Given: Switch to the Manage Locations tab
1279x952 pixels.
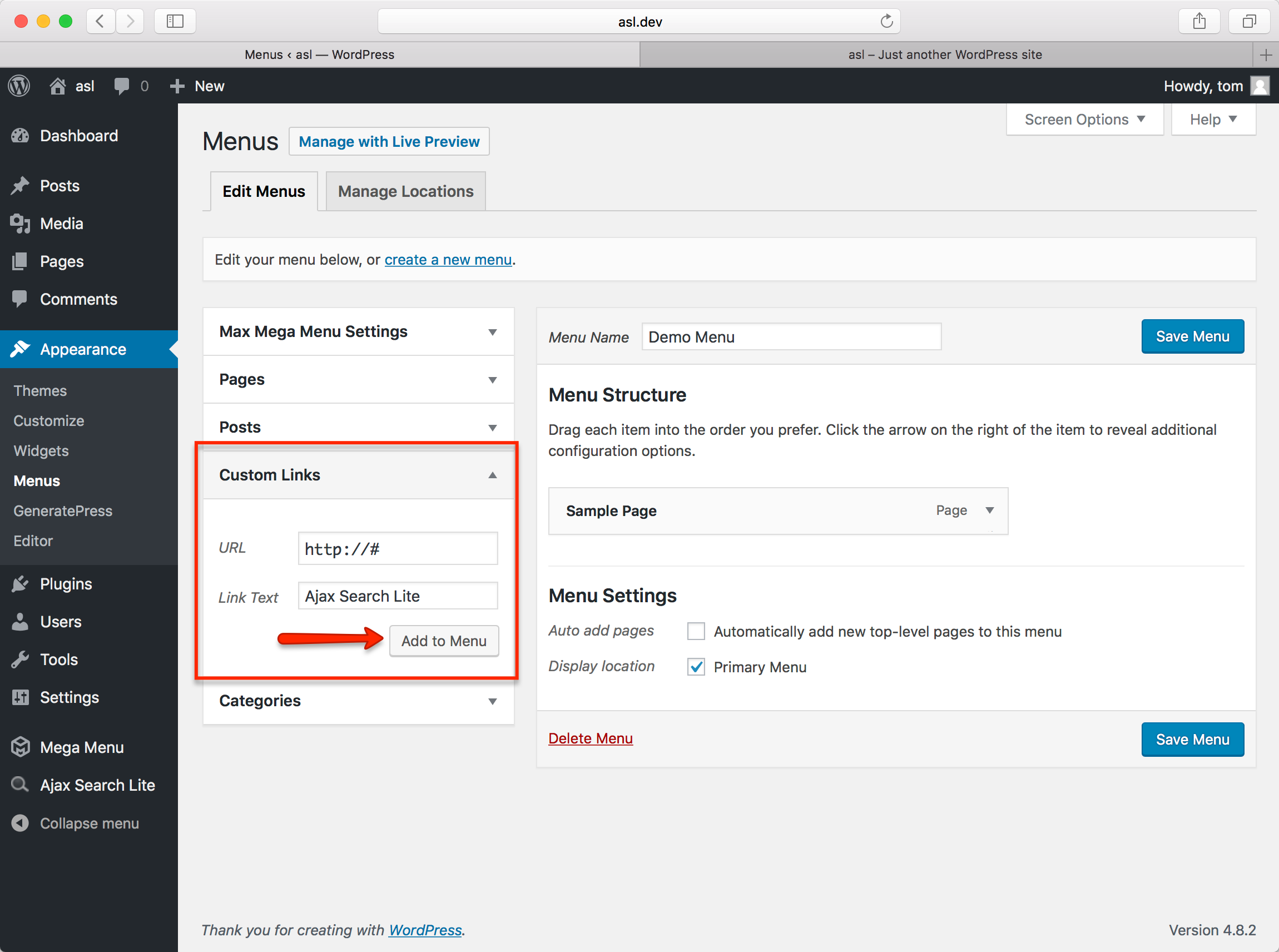Looking at the screenshot, I should click(405, 191).
